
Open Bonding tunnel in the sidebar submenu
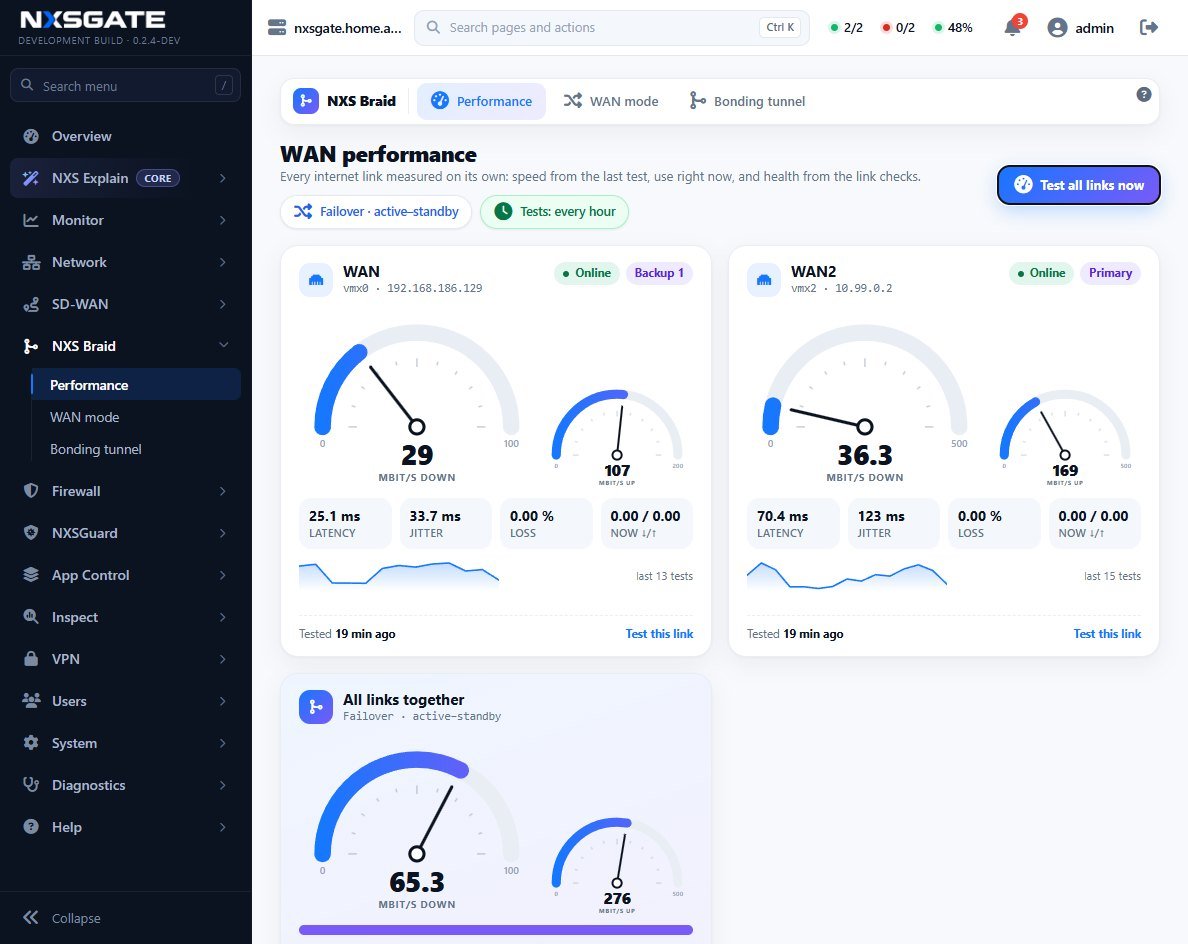point(136,449)
